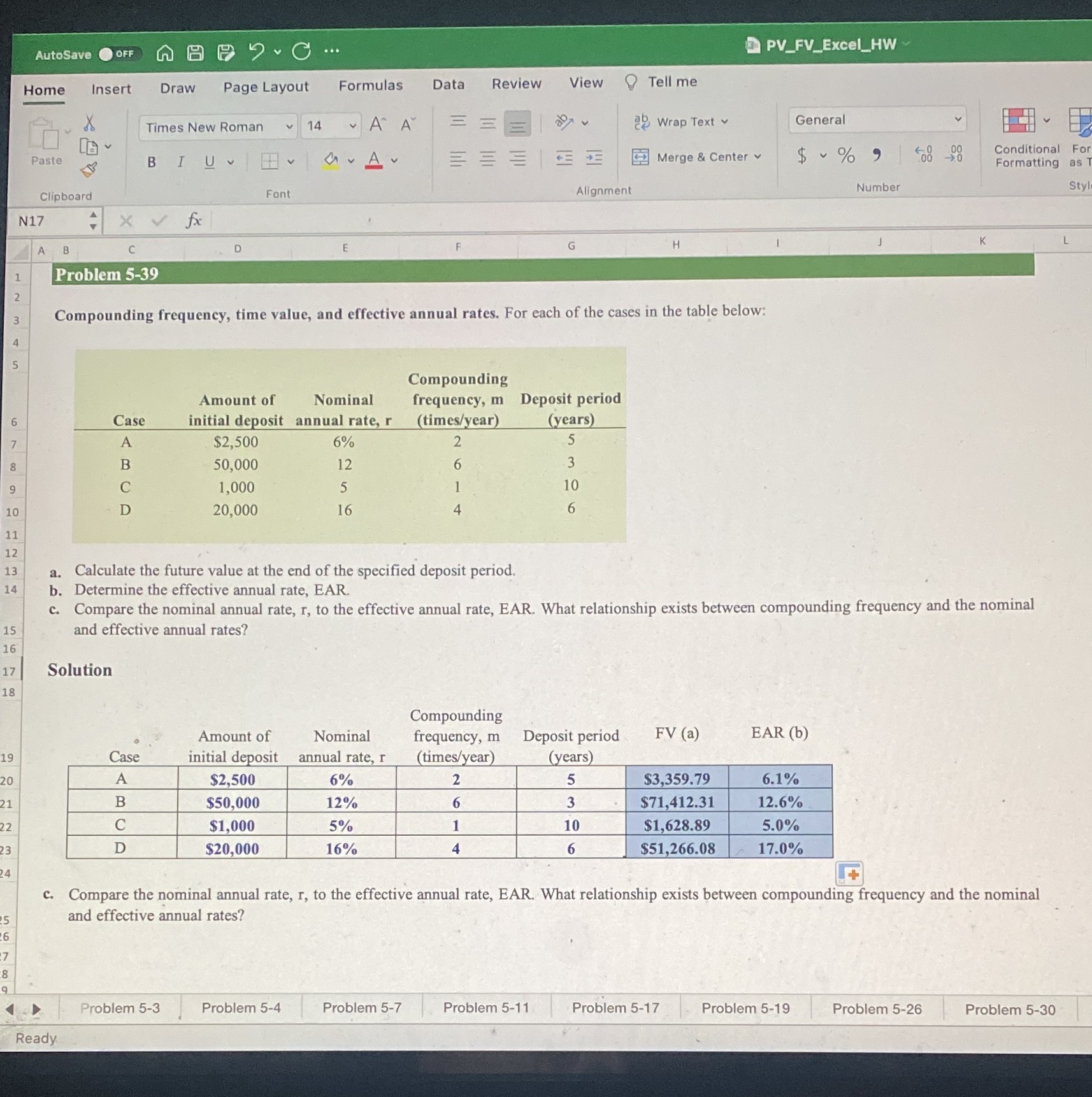Activate the Format Painter brush

tap(89, 169)
